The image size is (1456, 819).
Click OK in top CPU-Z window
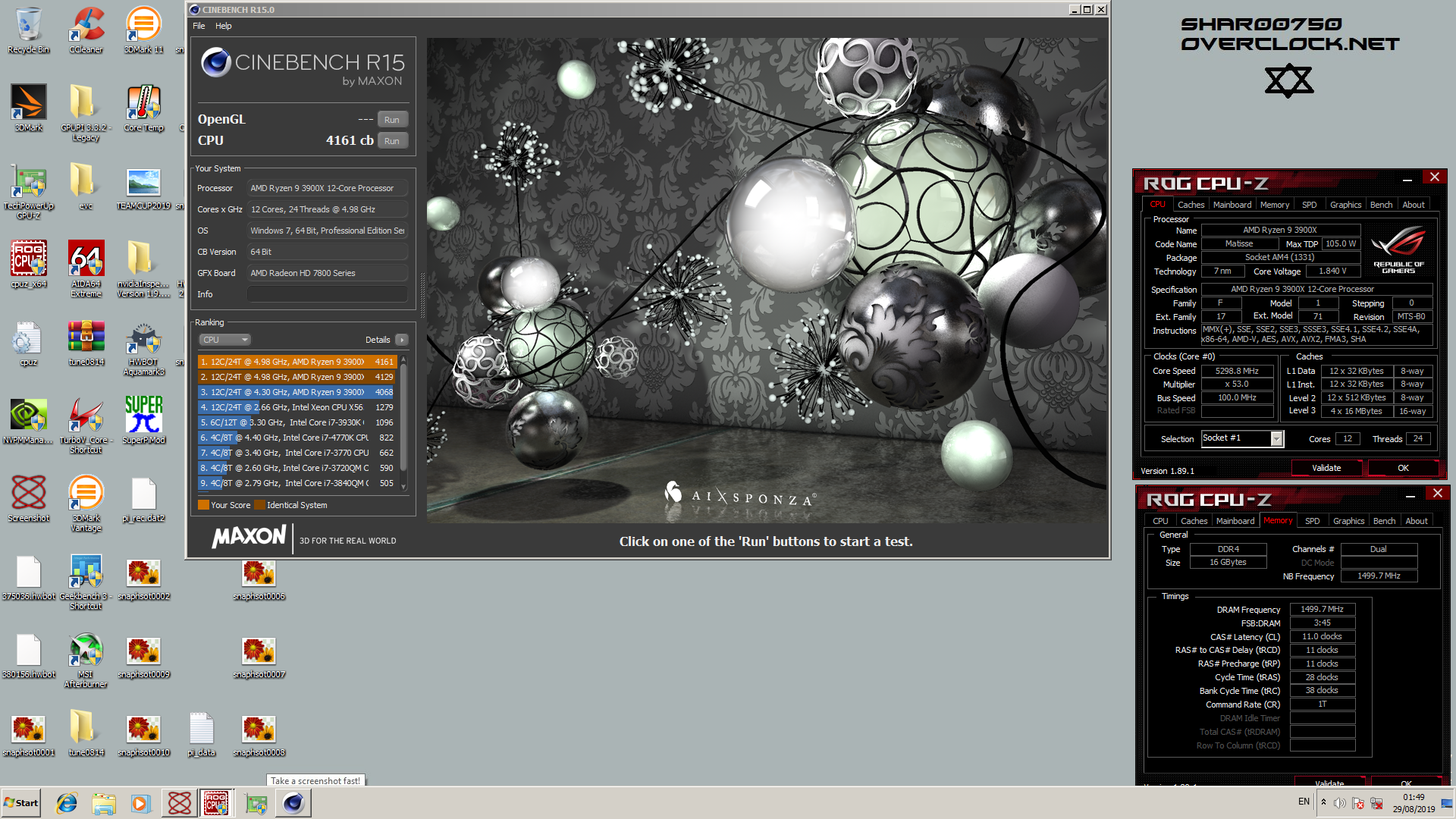[1403, 468]
